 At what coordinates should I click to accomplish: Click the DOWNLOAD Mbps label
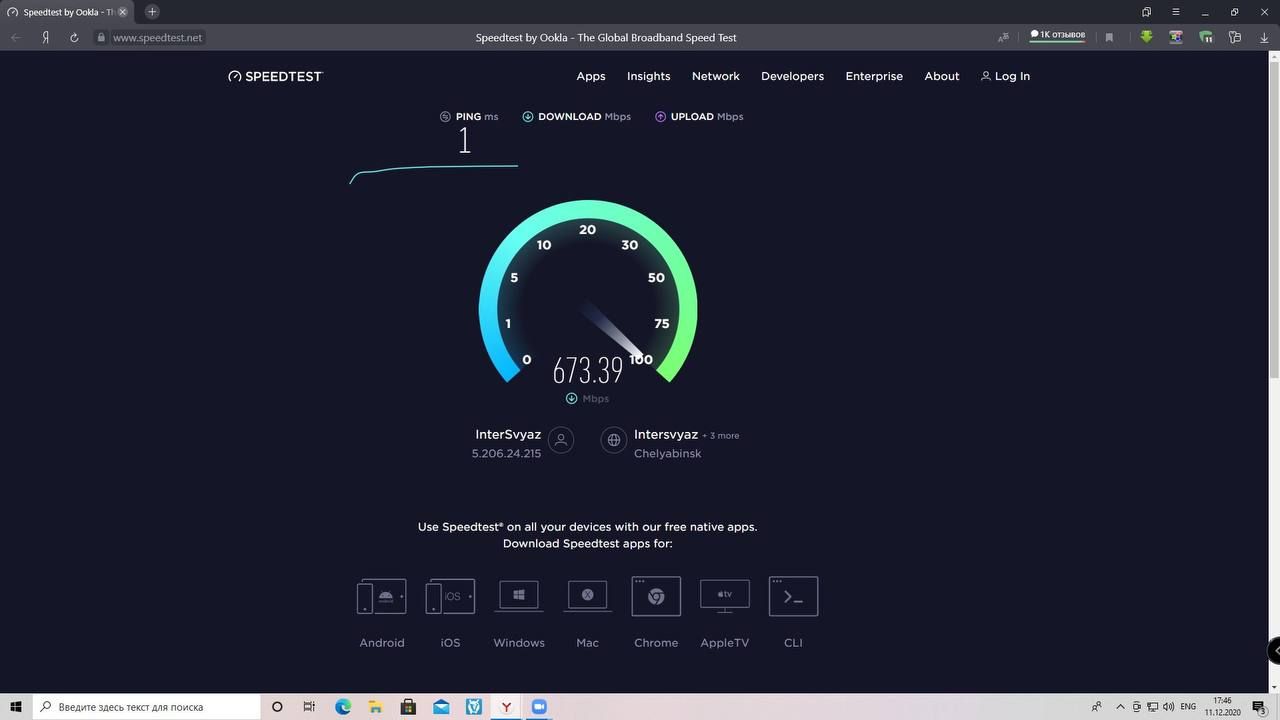(x=584, y=116)
